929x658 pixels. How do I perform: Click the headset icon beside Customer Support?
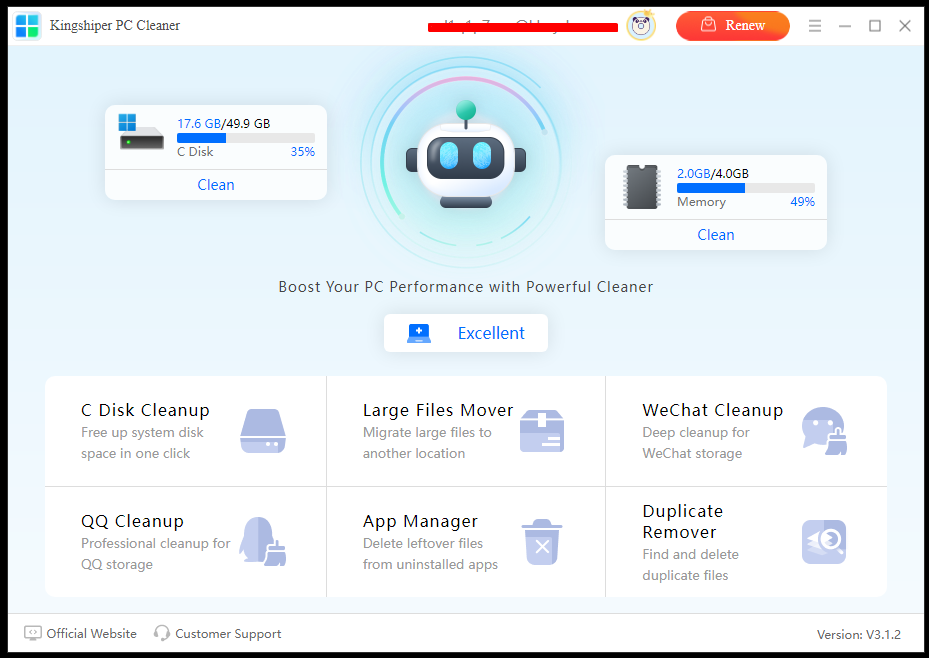point(161,633)
